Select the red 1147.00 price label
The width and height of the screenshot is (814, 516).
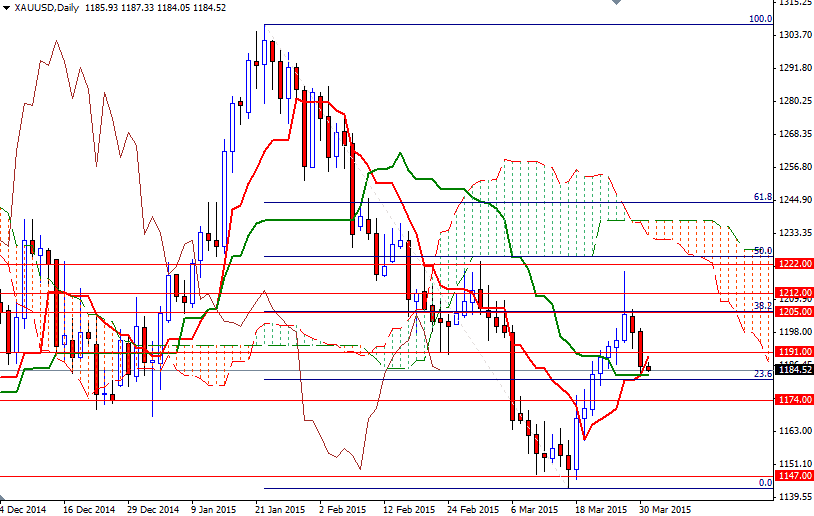click(792, 477)
